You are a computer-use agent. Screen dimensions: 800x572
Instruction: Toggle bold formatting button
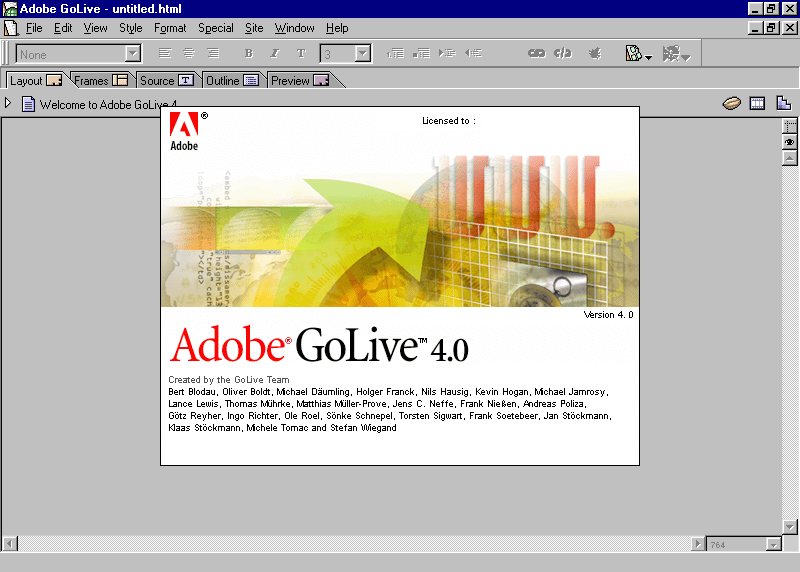click(x=249, y=53)
